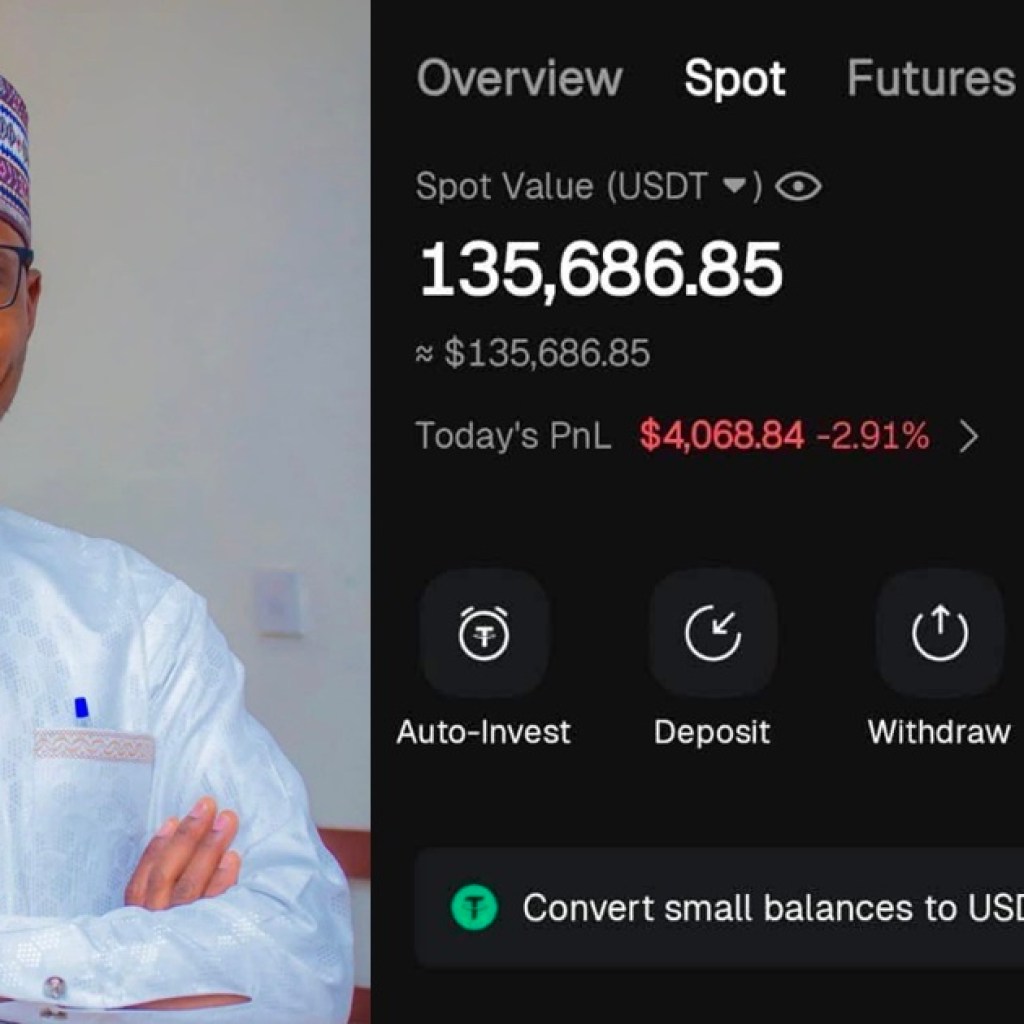This screenshot has height=1024, width=1024.
Task: Hide balance using the eye icon
Action: pyautogui.click(x=798, y=187)
